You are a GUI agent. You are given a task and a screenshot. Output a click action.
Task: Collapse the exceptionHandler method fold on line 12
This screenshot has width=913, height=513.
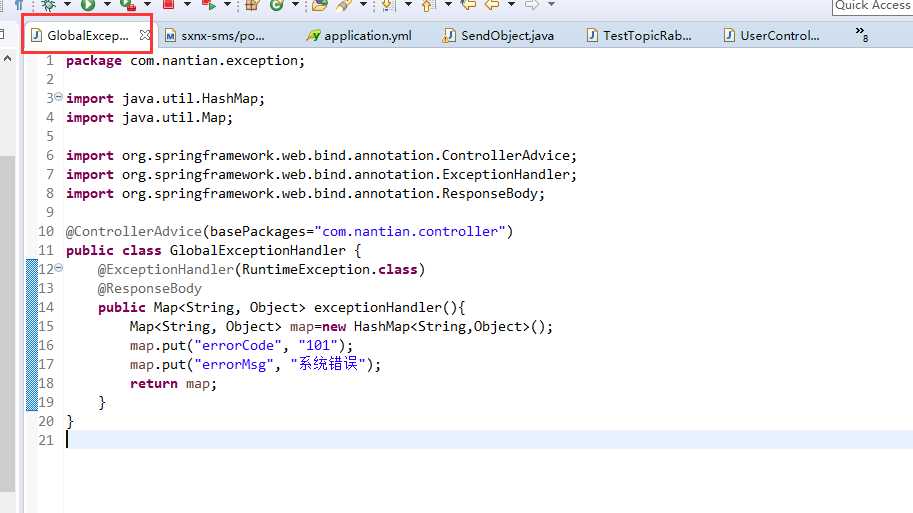click(58, 268)
